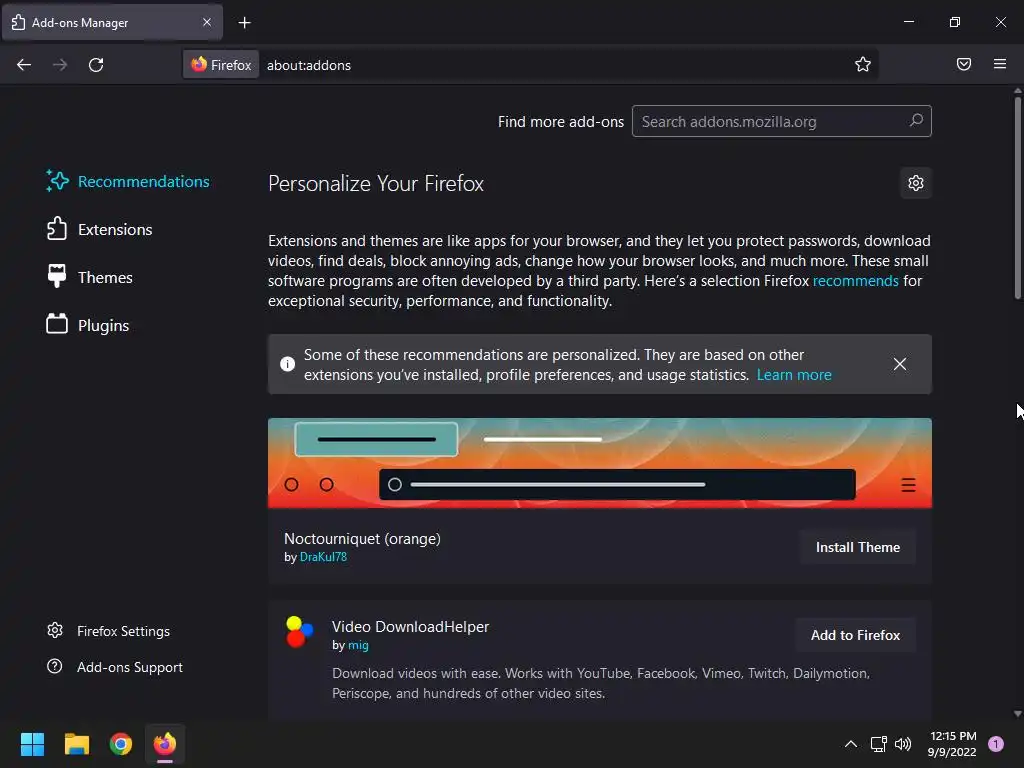Click the Video DownloadHelper icon
The height and width of the screenshot is (768, 1024).
click(300, 632)
